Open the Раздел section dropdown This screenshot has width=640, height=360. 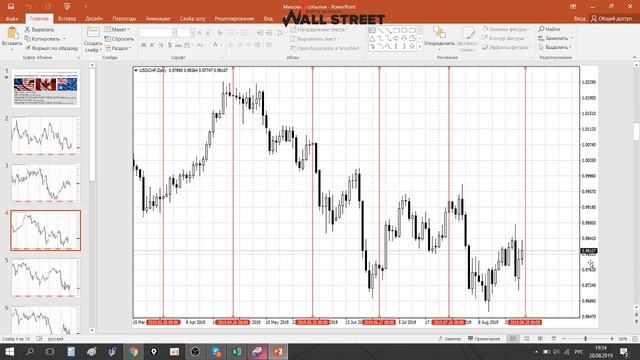tap(118, 48)
